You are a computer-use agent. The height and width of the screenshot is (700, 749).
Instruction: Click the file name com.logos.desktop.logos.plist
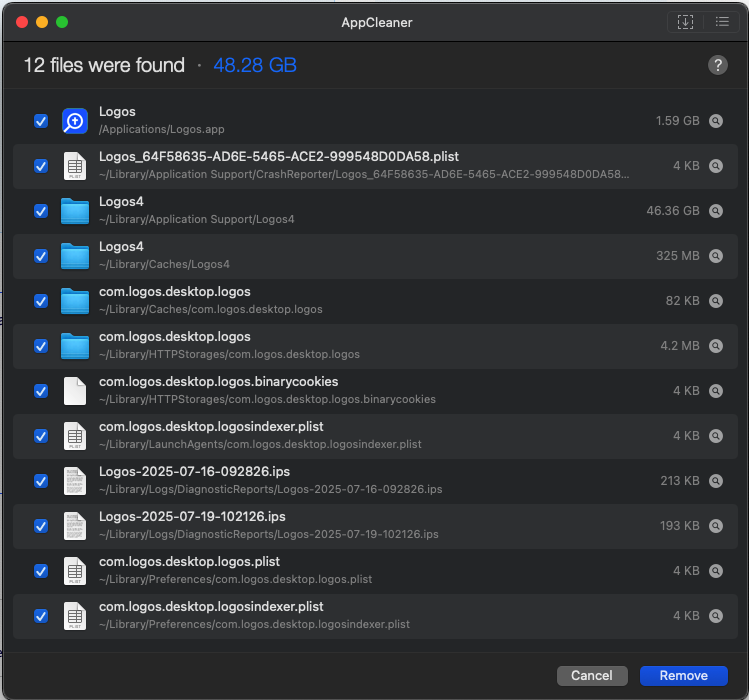point(189,561)
